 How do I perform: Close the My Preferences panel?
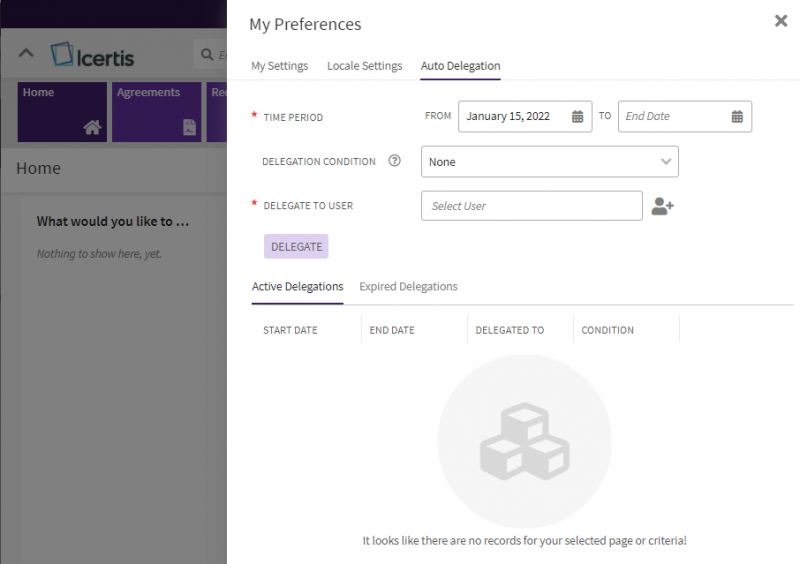[781, 21]
